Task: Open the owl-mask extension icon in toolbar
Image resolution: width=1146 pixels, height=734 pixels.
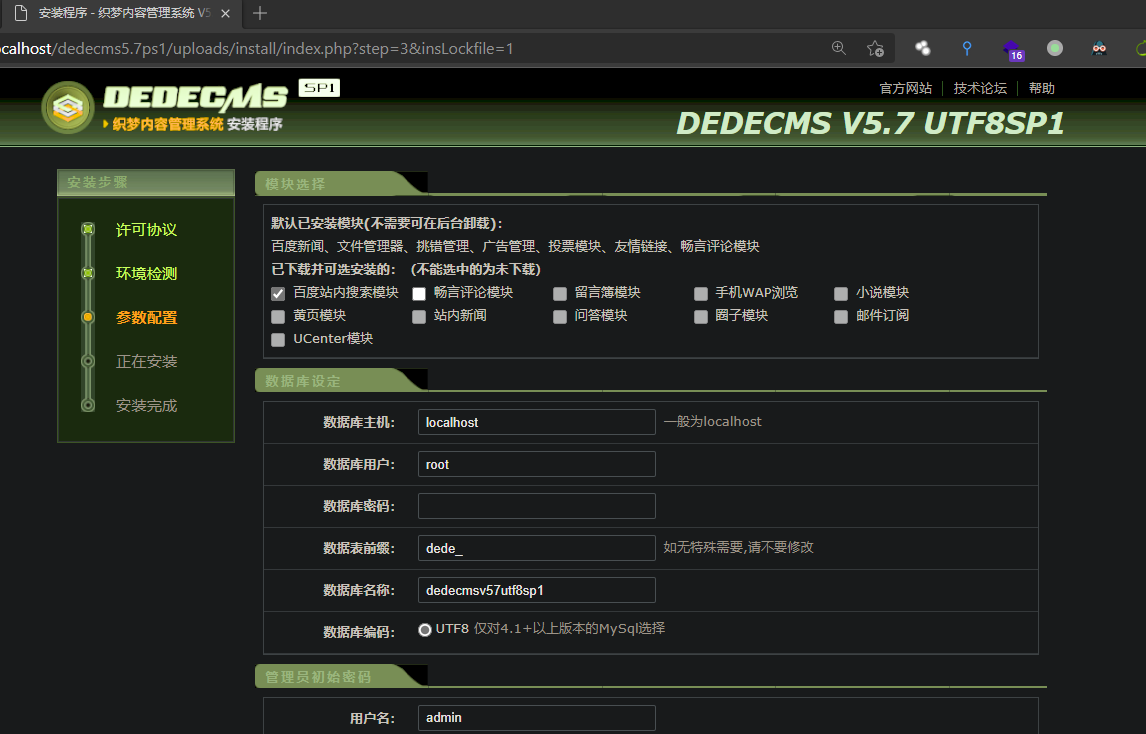Action: (1099, 47)
